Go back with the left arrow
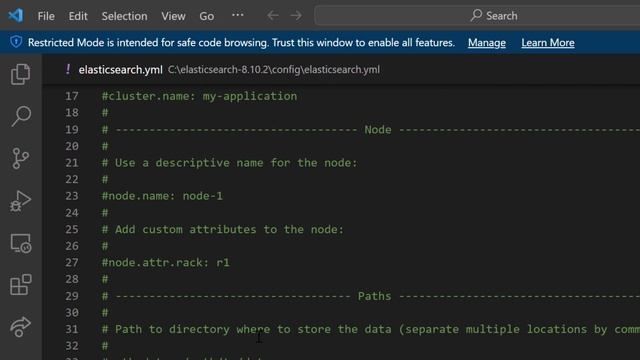Viewport: 640px width, 360px height. [x=273, y=16]
